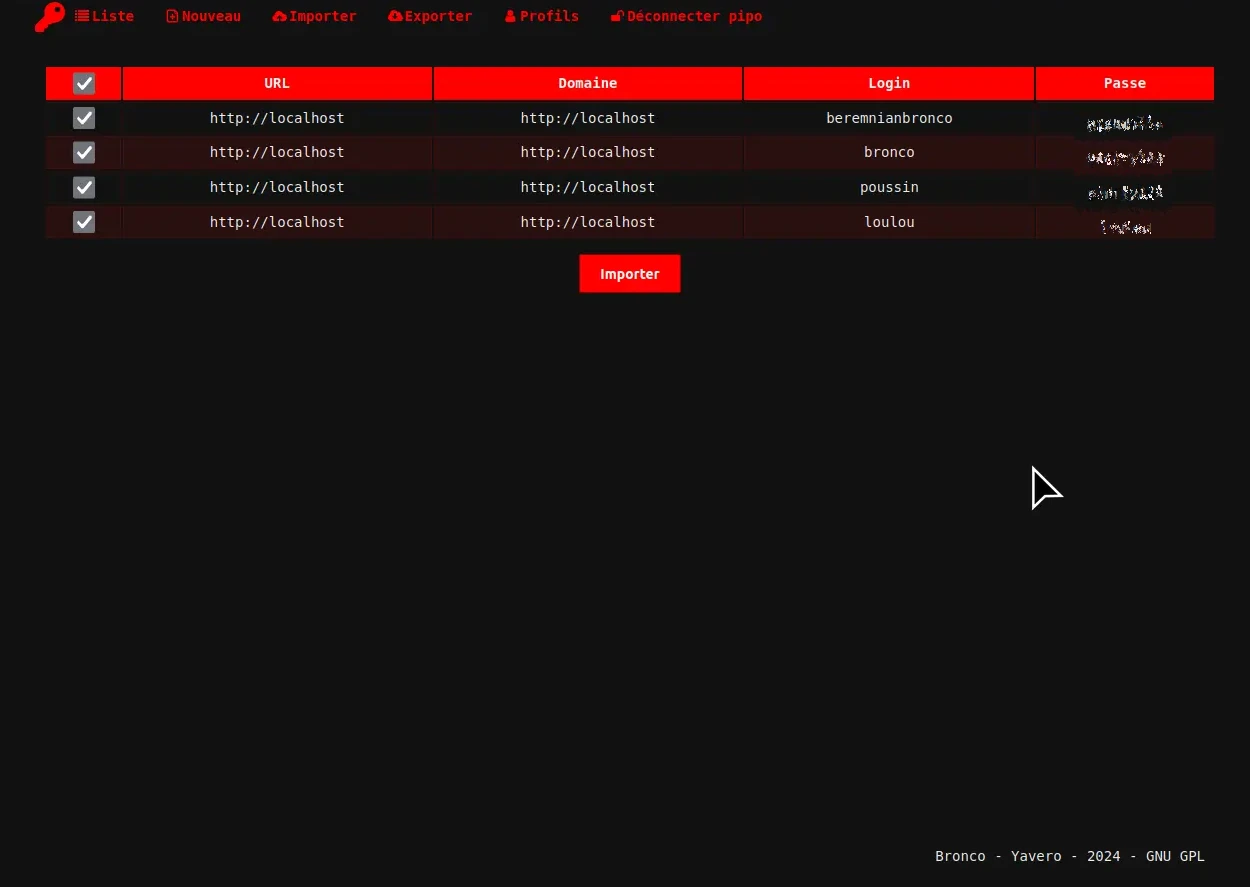Open the Nouveau menu item
This screenshot has height=887, width=1250.
tap(204, 16)
